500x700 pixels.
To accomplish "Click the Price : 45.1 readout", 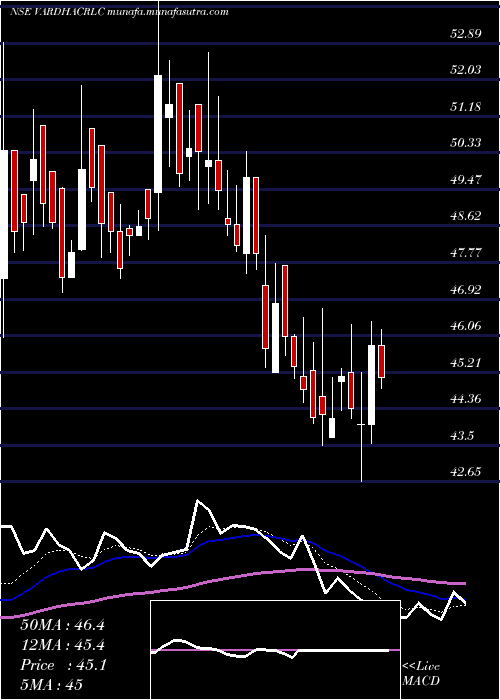I will (63, 665).
